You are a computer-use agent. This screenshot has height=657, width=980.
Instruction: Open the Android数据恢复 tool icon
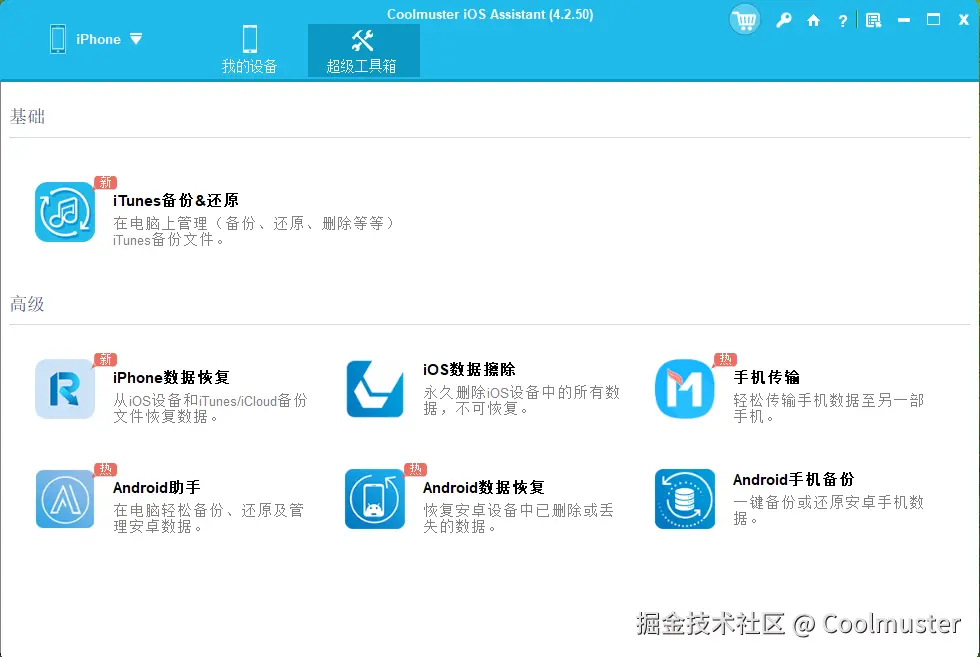374,500
